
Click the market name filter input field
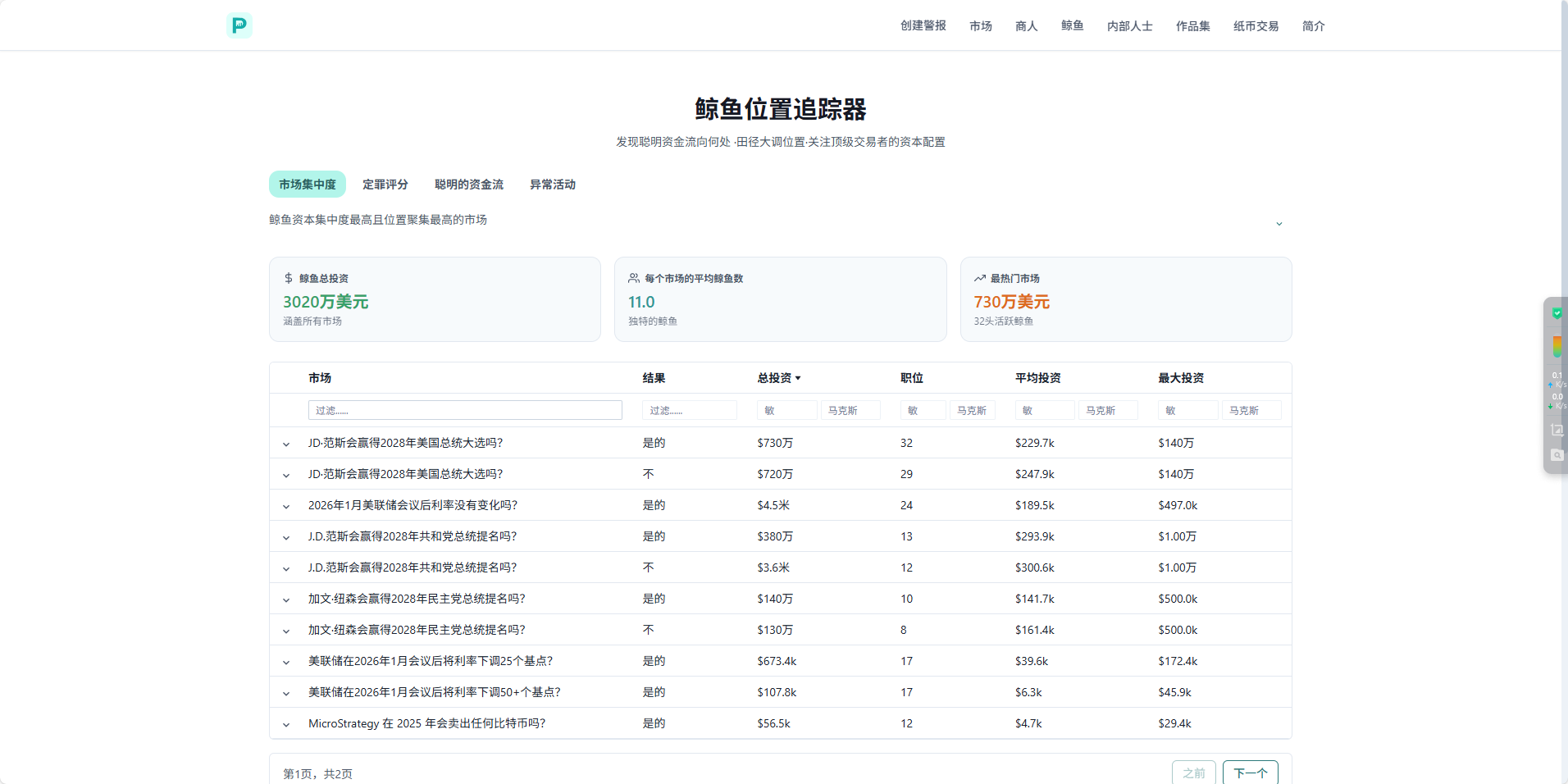(x=465, y=410)
